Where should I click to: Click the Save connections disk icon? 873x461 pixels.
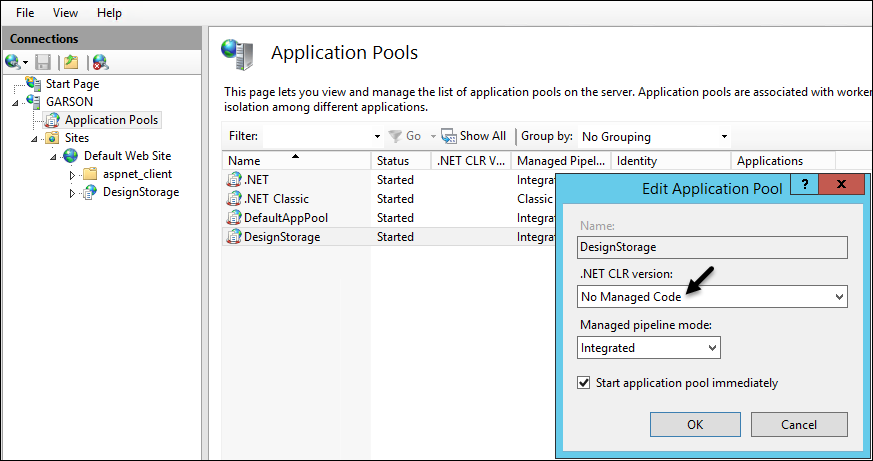43,62
